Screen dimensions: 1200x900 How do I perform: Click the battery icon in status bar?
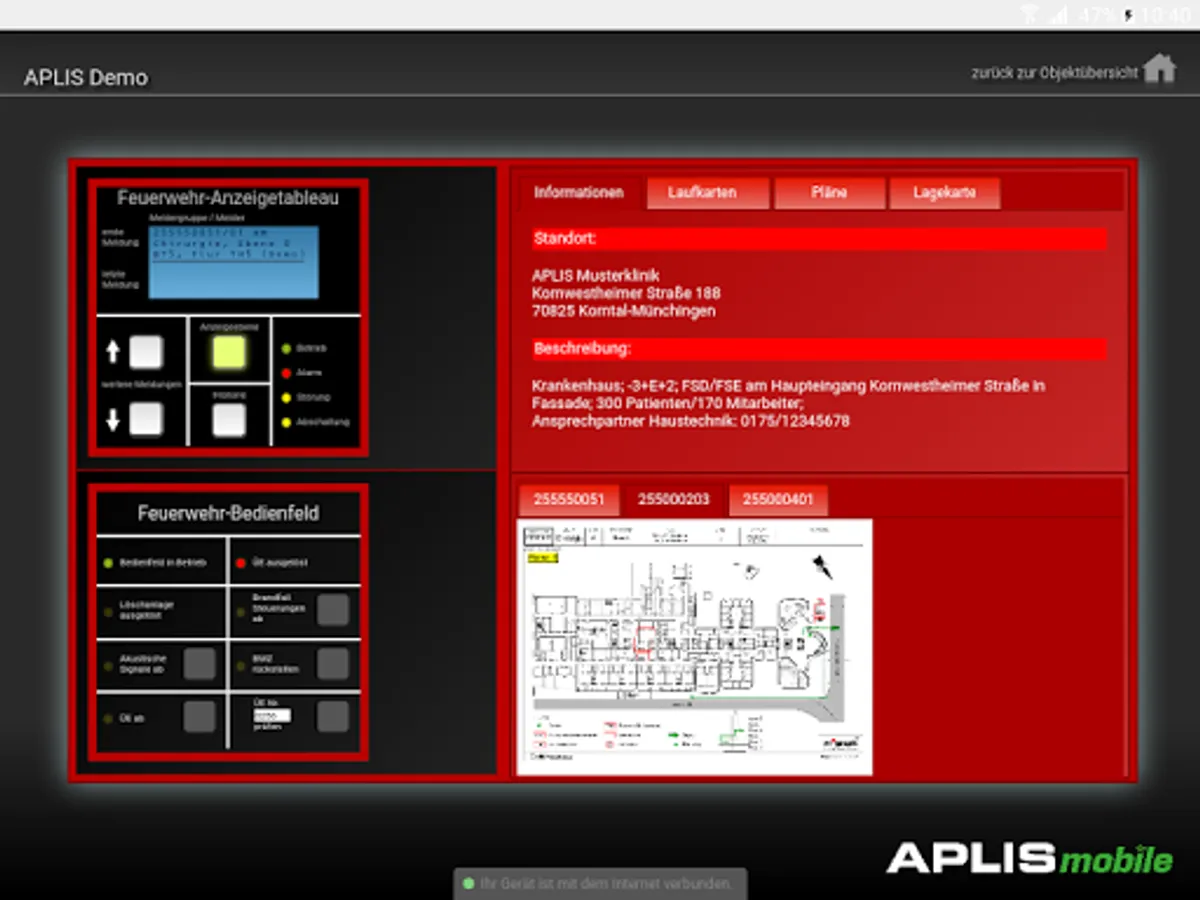[1130, 15]
